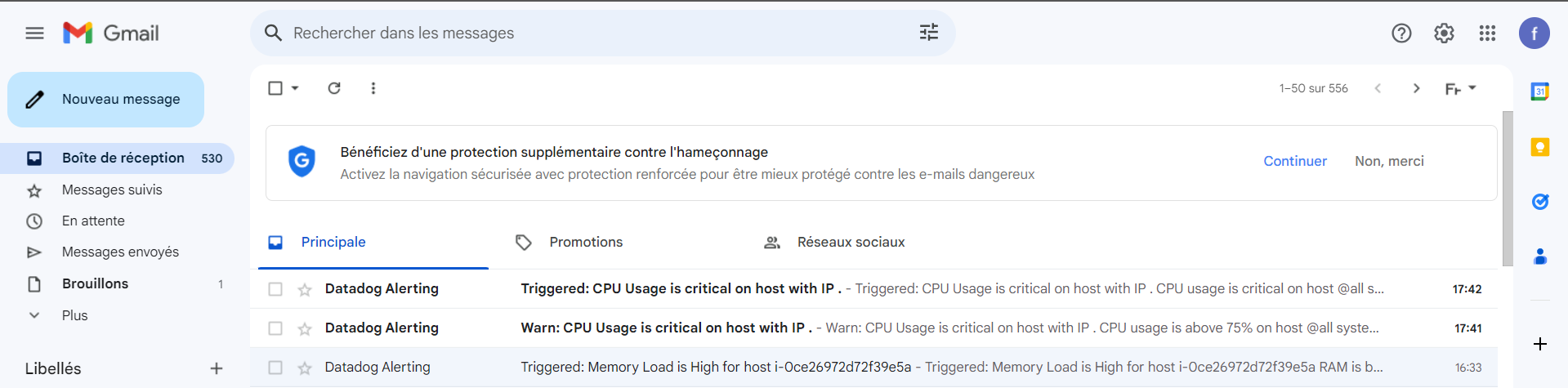Open Settings gear icon
Image resolution: width=1568 pixels, height=388 pixels.
tap(1444, 33)
